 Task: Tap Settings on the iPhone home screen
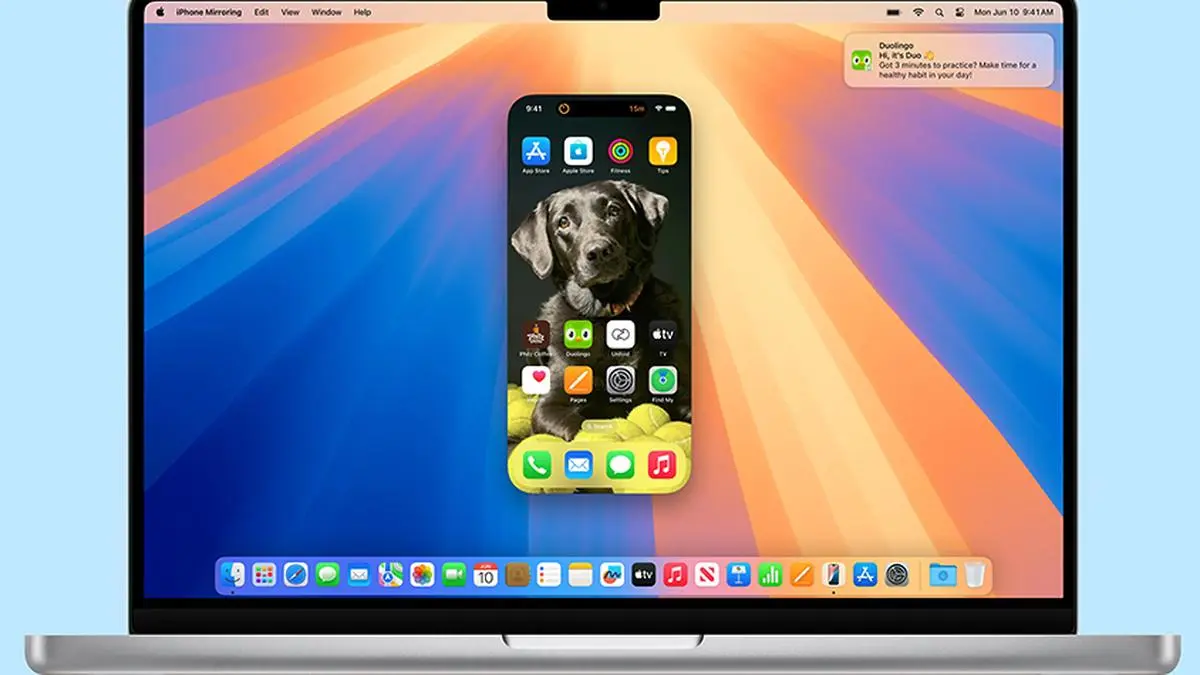pyautogui.click(x=620, y=380)
